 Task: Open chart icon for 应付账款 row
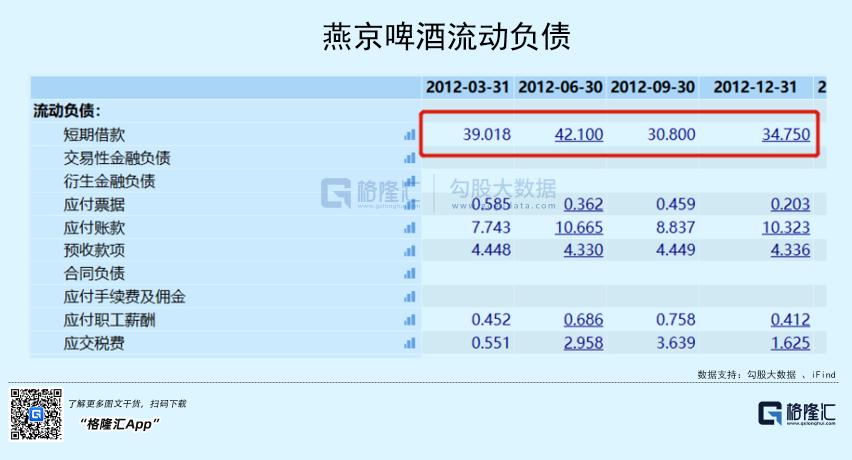click(410, 228)
